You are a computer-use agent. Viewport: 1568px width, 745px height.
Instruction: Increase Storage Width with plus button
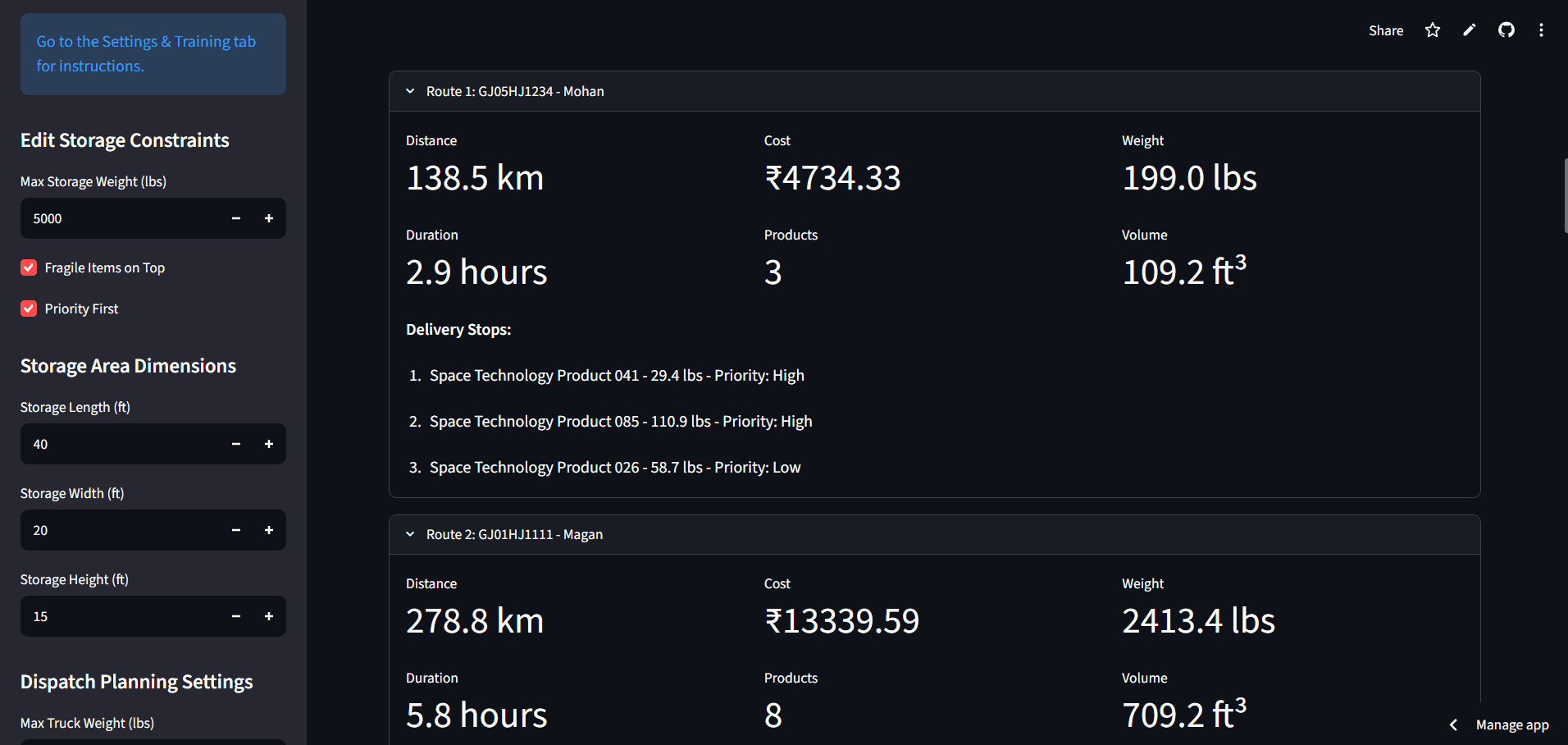(x=269, y=530)
